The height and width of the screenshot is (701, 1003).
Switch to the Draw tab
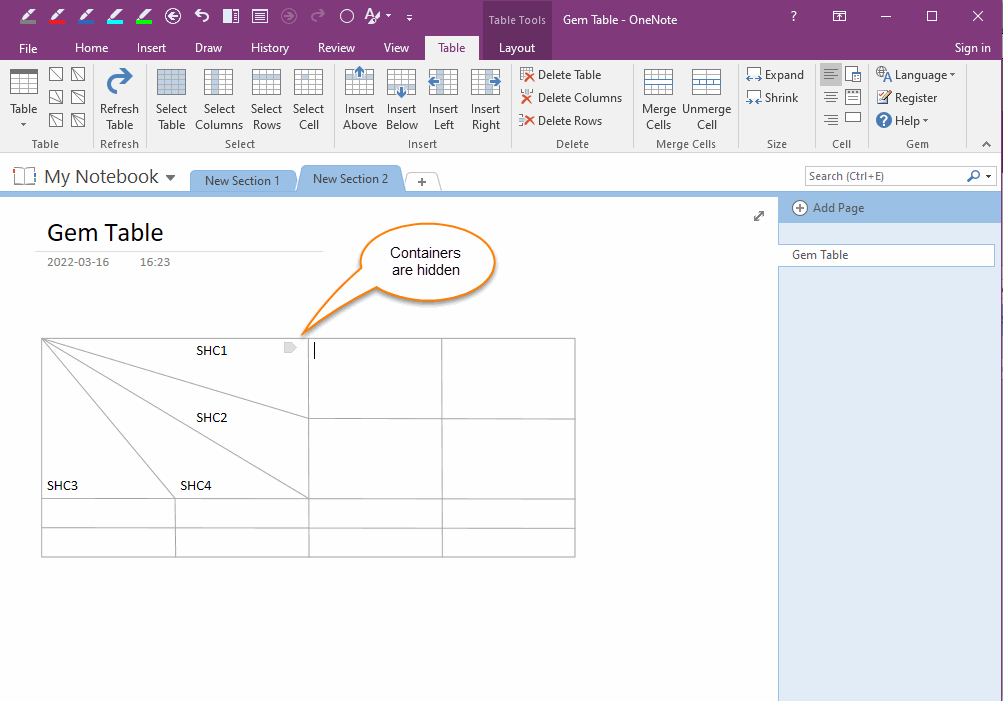209,48
